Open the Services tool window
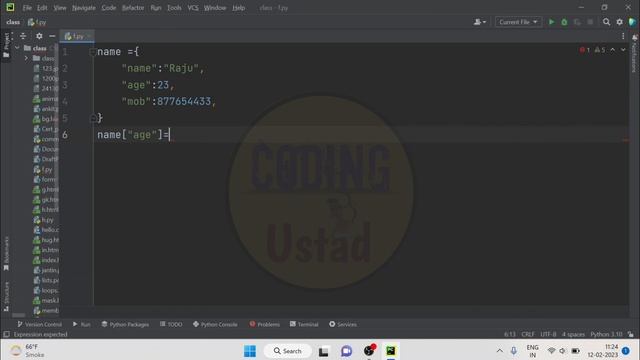Viewport: 640px width, 360px height. pyautogui.click(x=343, y=324)
